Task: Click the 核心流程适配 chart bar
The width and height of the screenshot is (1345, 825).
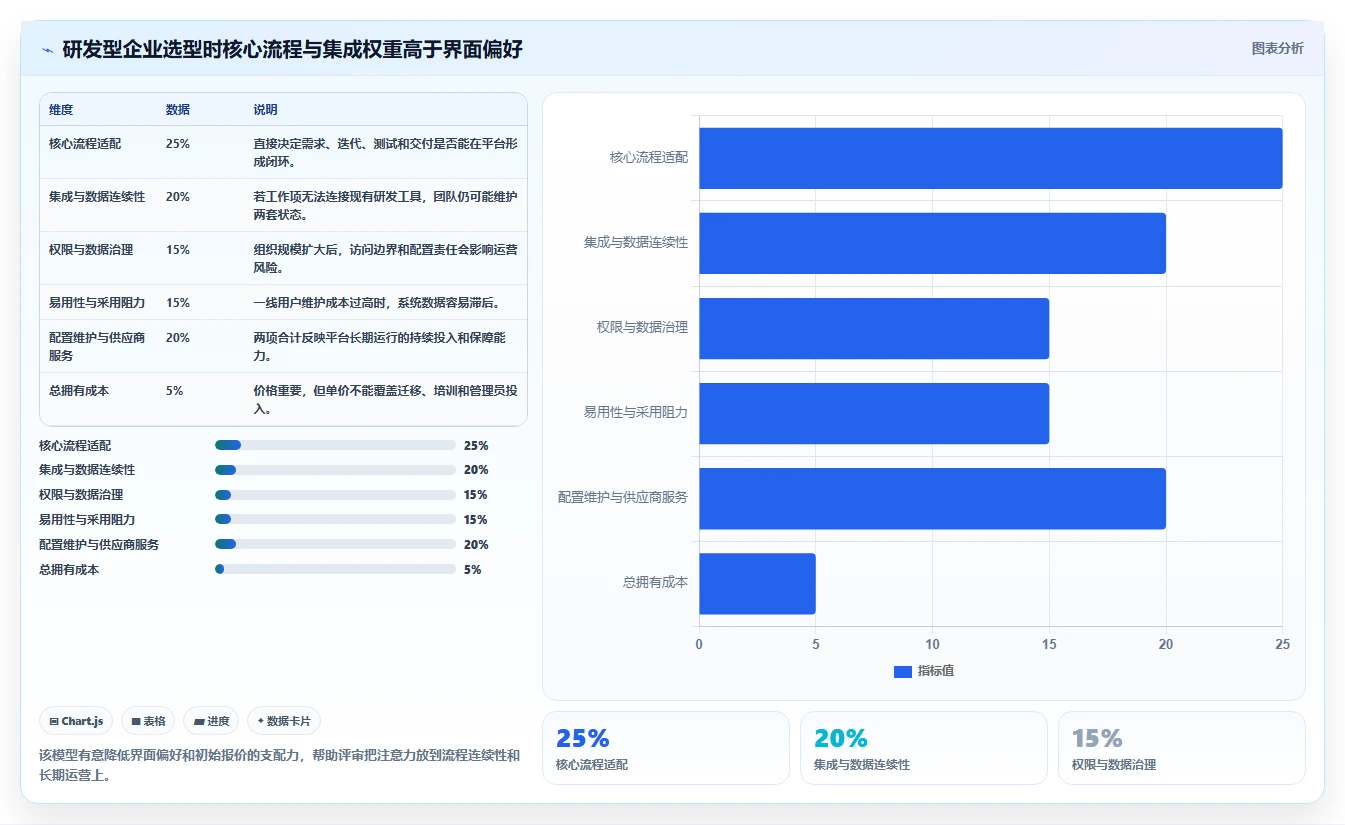Action: pos(990,158)
